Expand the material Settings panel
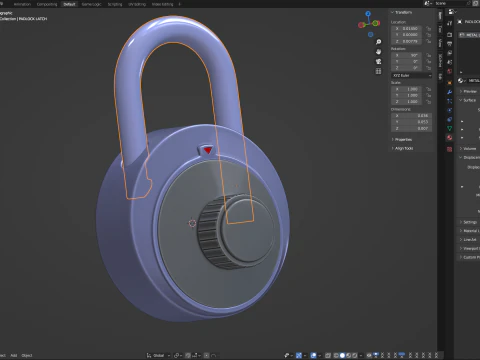Image resolution: width=480 pixels, height=360 pixels. (x=468, y=222)
